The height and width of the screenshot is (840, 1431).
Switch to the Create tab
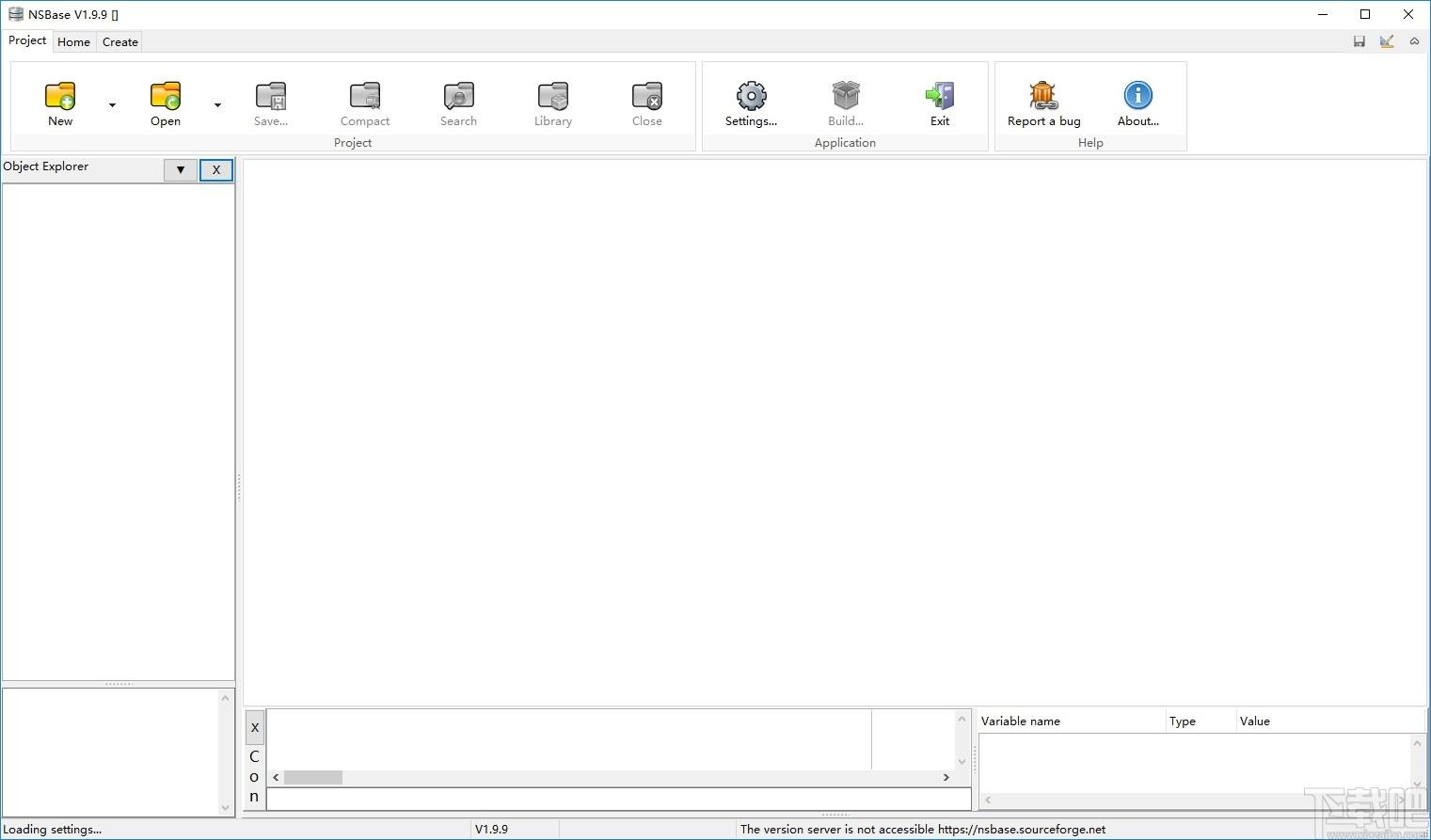[120, 41]
